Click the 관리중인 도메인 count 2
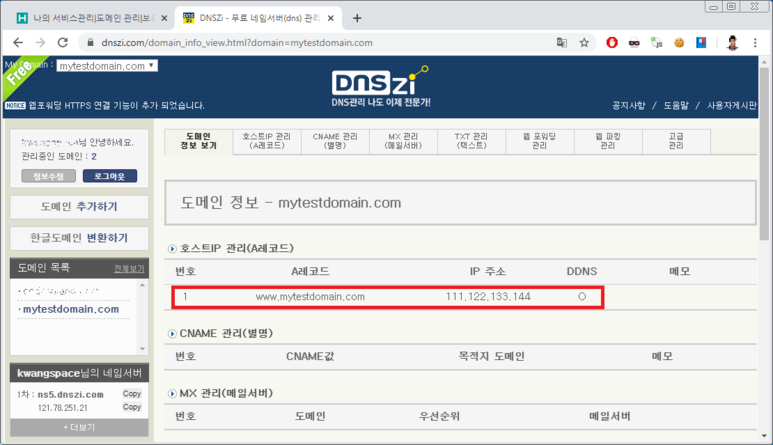The width and height of the screenshot is (773, 445). pyautogui.click(x=94, y=157)
